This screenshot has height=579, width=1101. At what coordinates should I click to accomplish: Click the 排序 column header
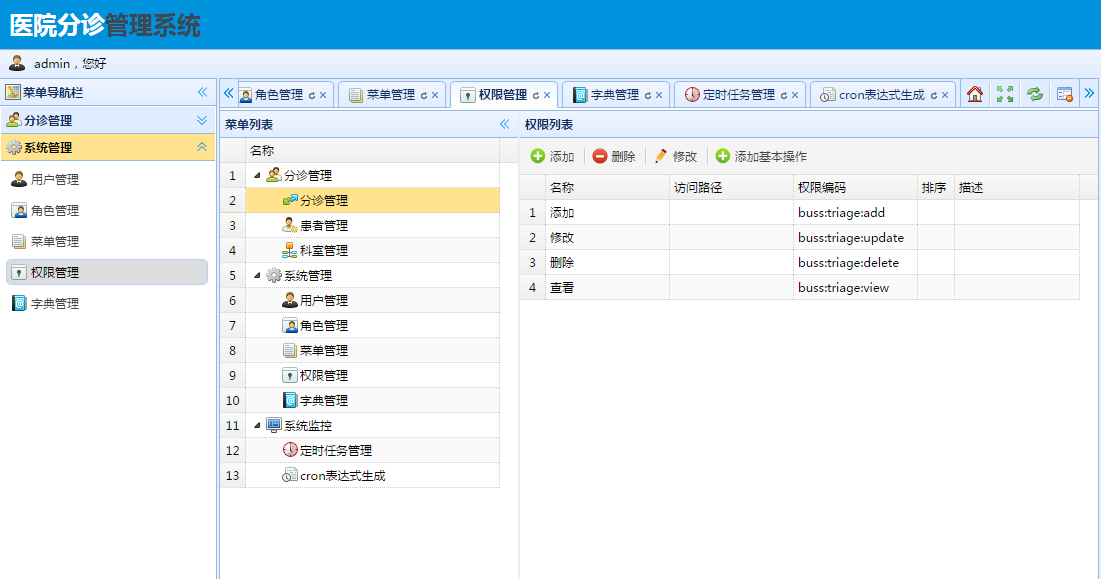[936, 187]
